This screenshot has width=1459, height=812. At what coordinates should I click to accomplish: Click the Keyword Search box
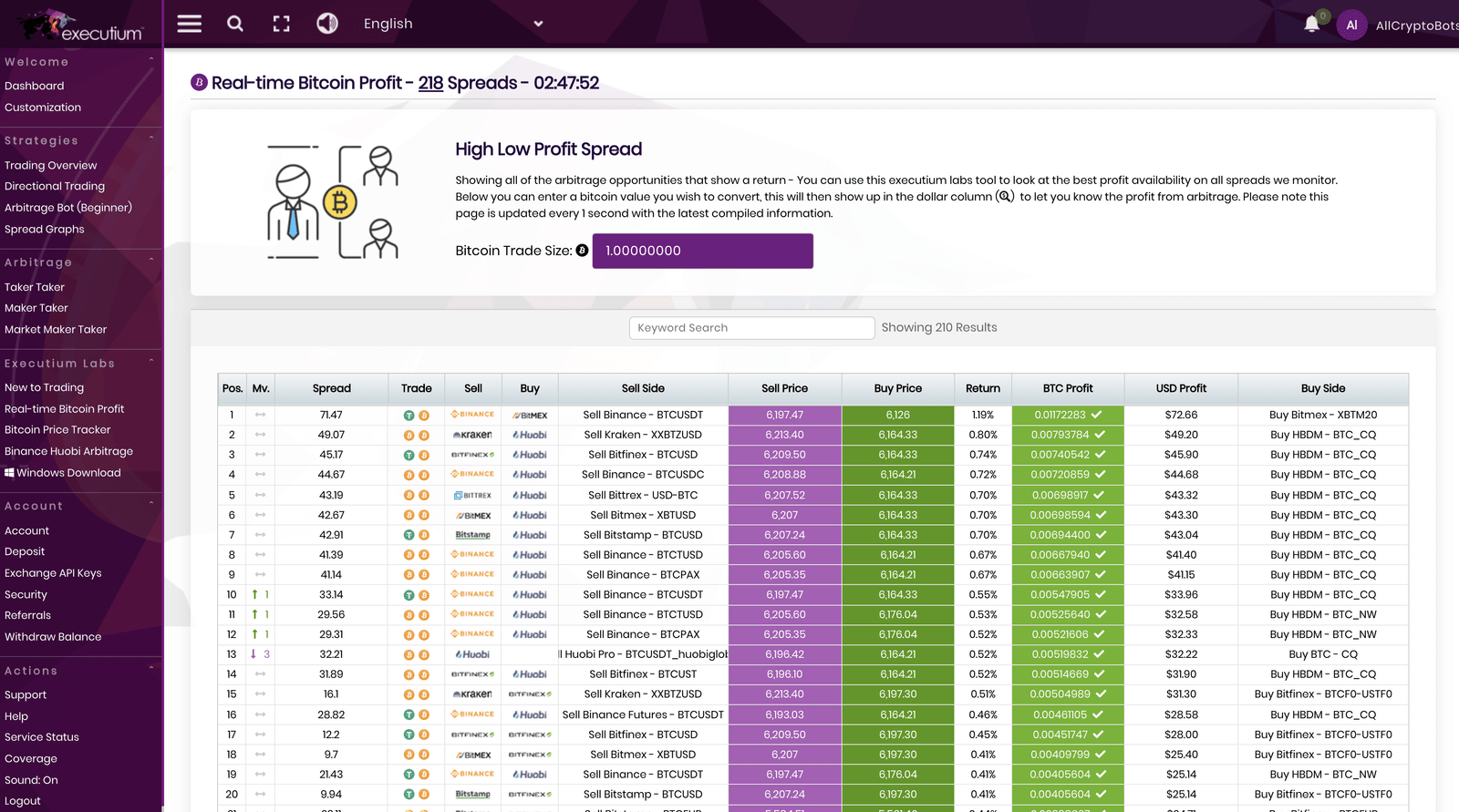751,328
